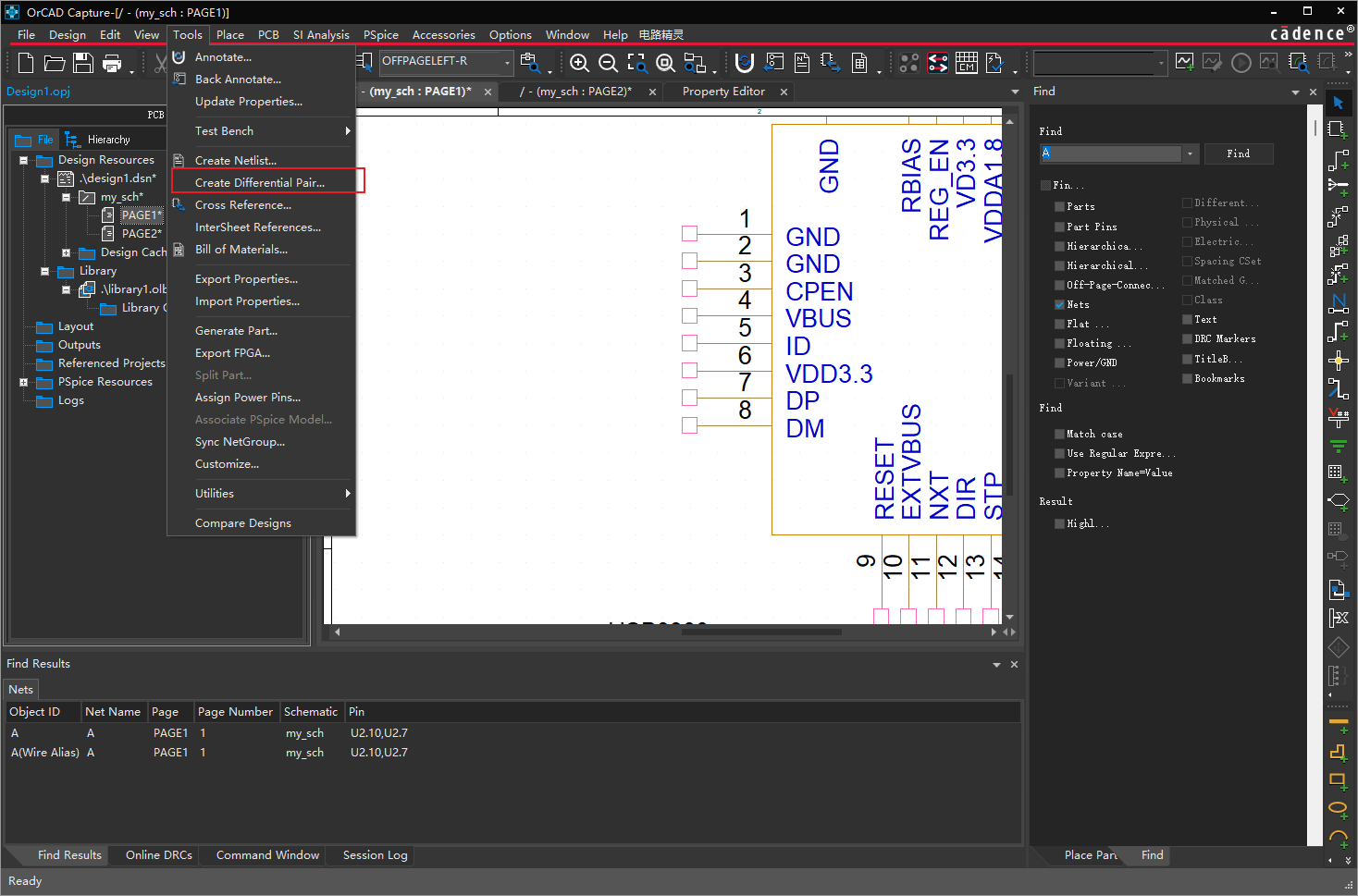
Task: Switch to the Property Editor tab
Action: point(723,92)
